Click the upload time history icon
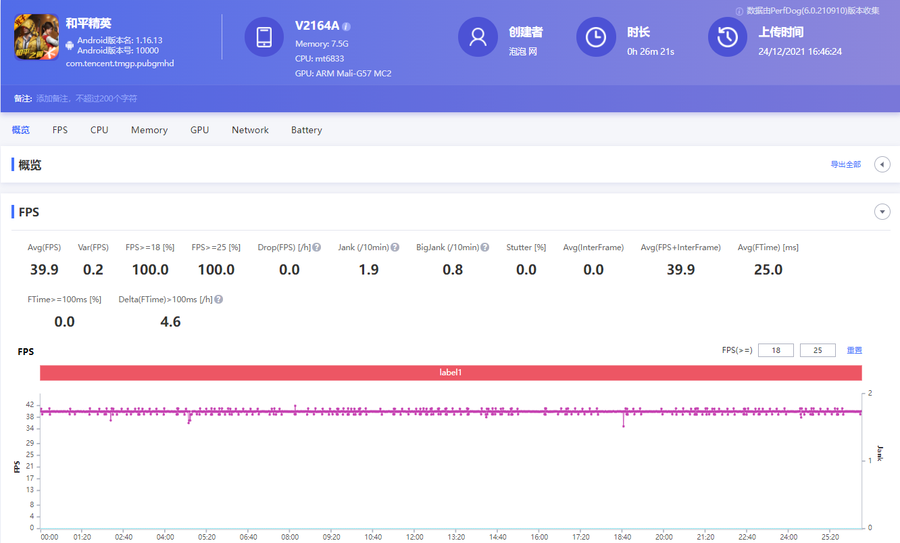The image size is (900, 543). 728,37
